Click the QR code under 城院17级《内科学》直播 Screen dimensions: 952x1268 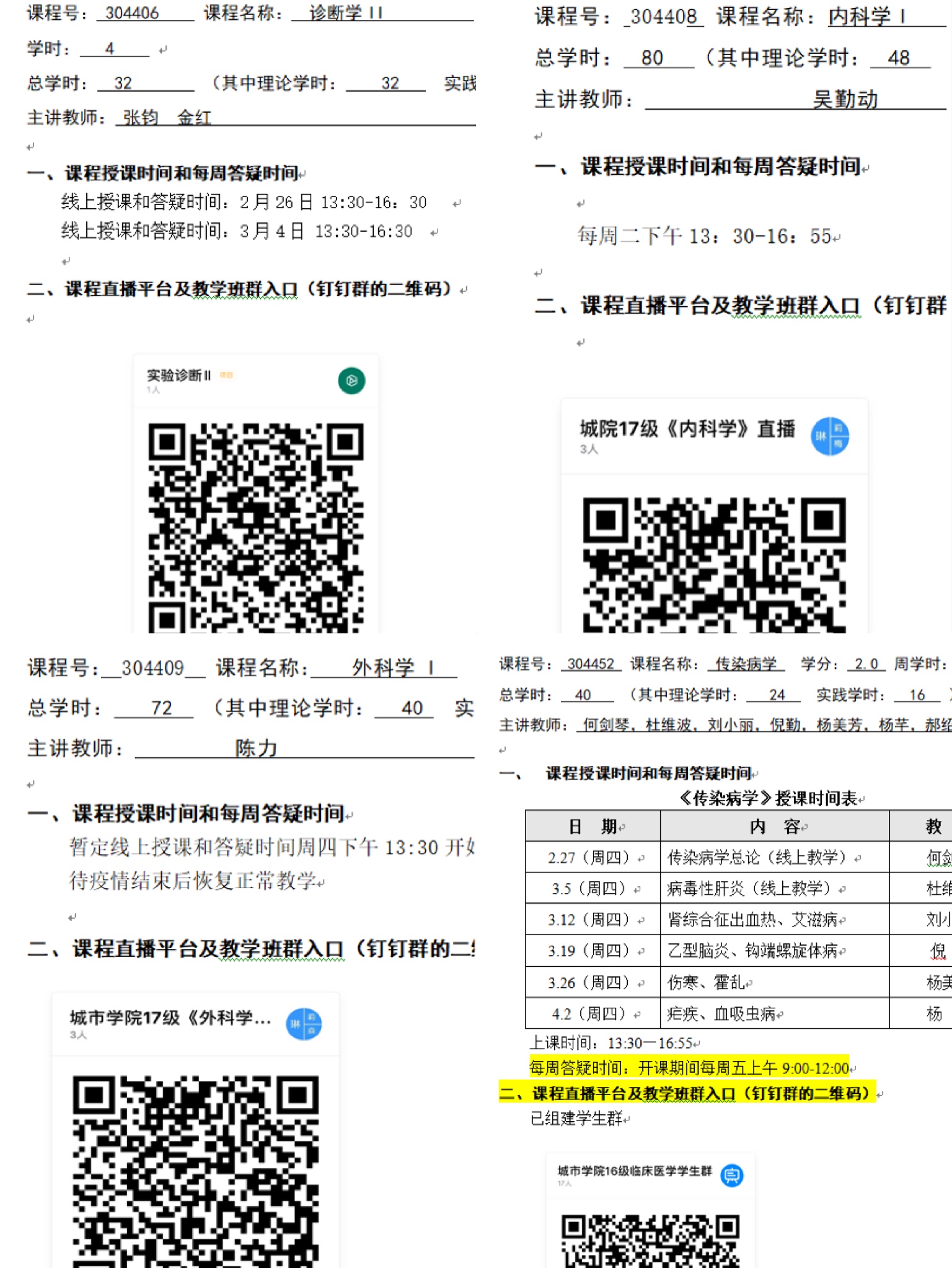click(x=714, y=565)
